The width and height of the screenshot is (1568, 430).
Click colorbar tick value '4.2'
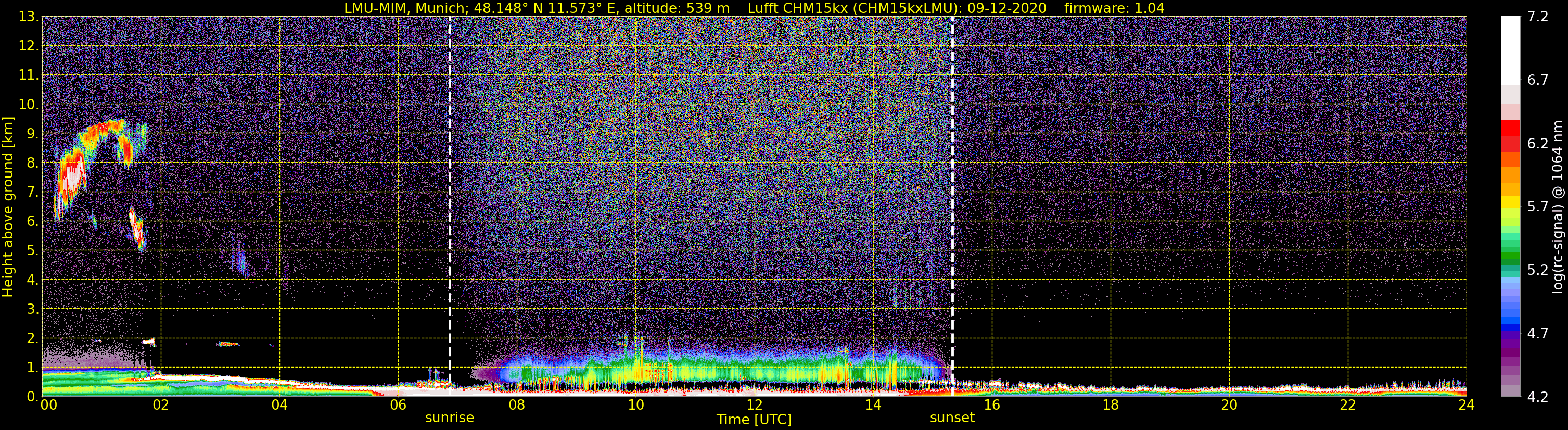[1538, 397]
